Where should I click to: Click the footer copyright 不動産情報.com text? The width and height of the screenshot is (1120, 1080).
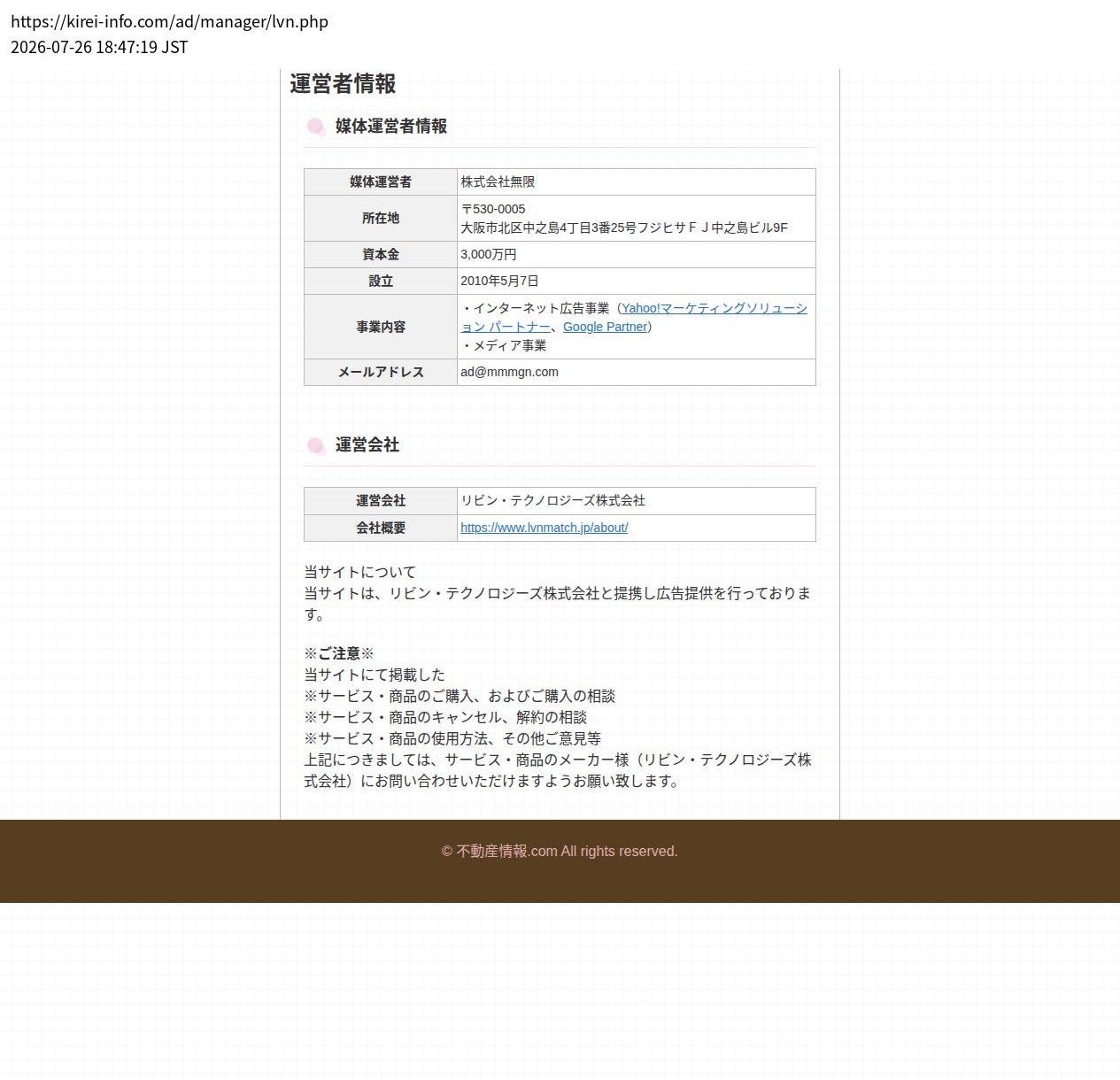coord(560,851)
